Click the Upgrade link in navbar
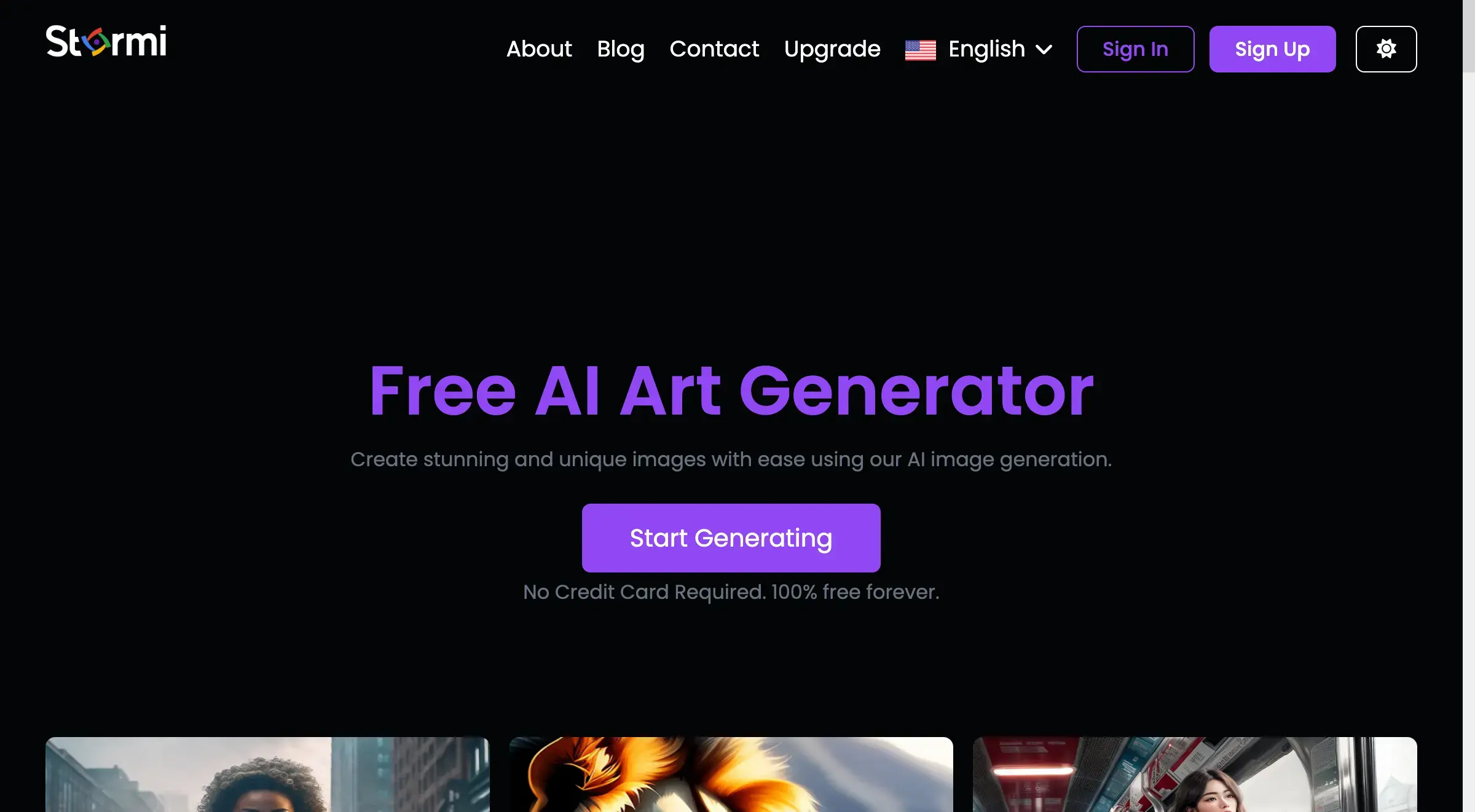The image size is (1475, 812). [x=832, y=48]
